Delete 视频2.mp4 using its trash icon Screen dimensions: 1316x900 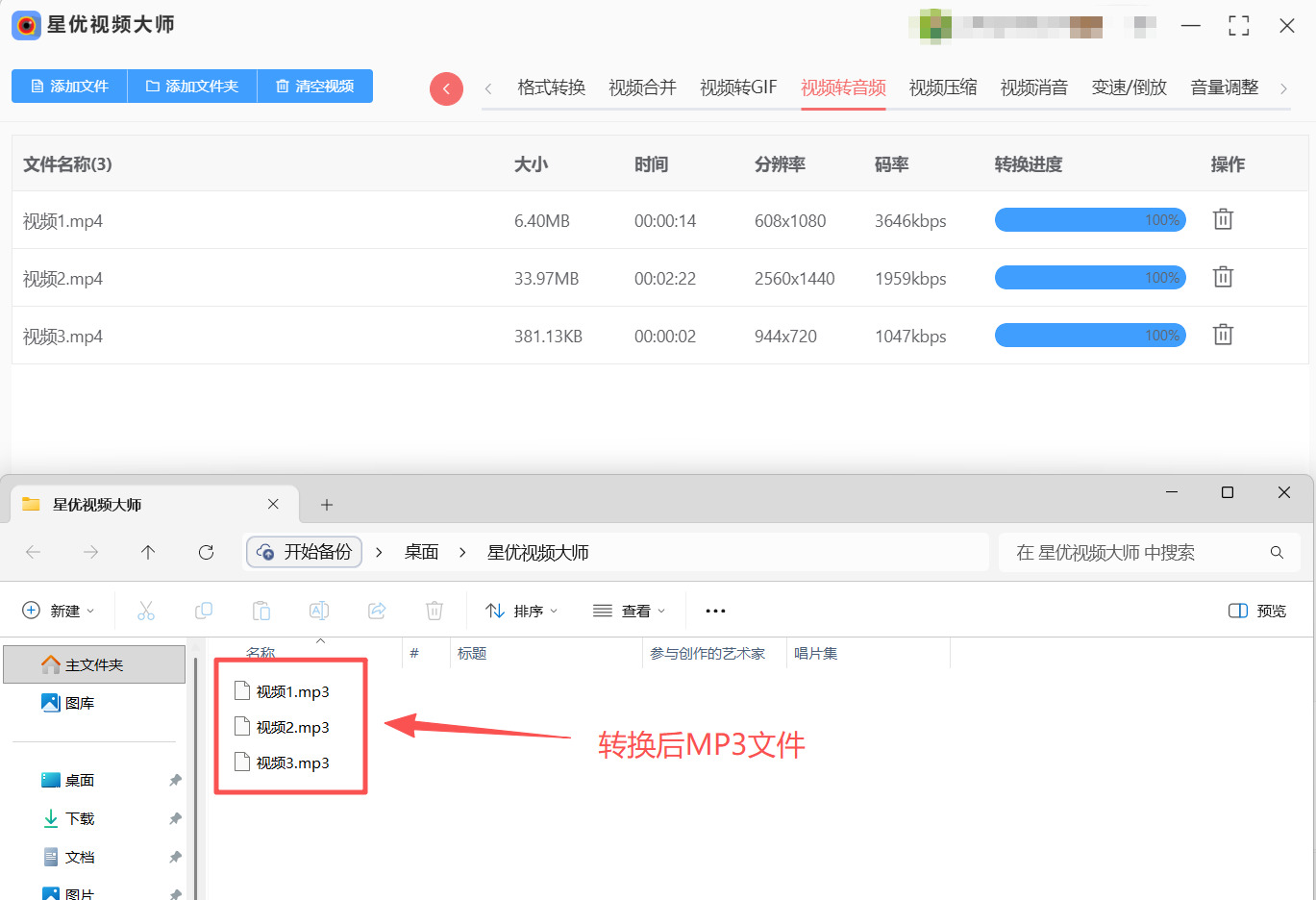tap(1223, 277)
